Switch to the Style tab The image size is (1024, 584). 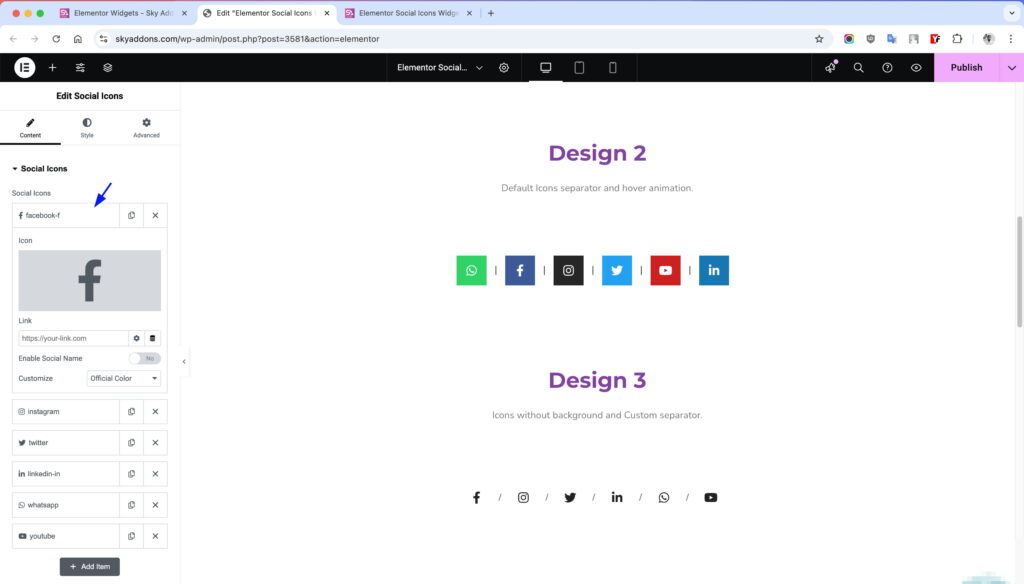coord(87,128)
